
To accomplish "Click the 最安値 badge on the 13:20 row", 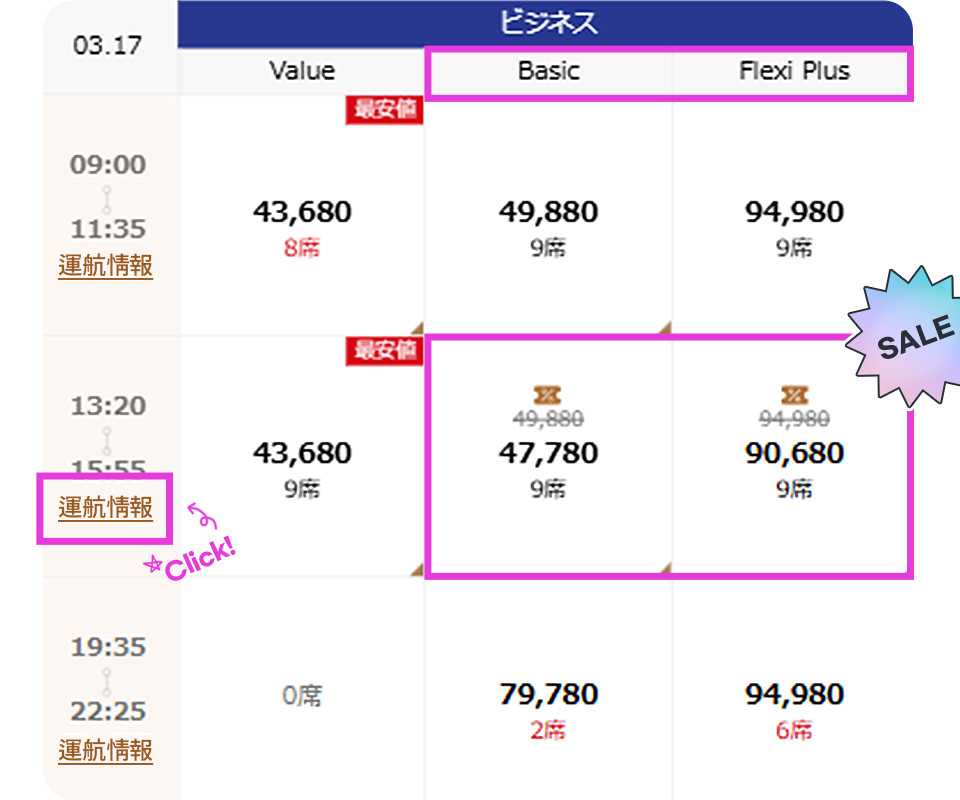I will pos(384,351).
